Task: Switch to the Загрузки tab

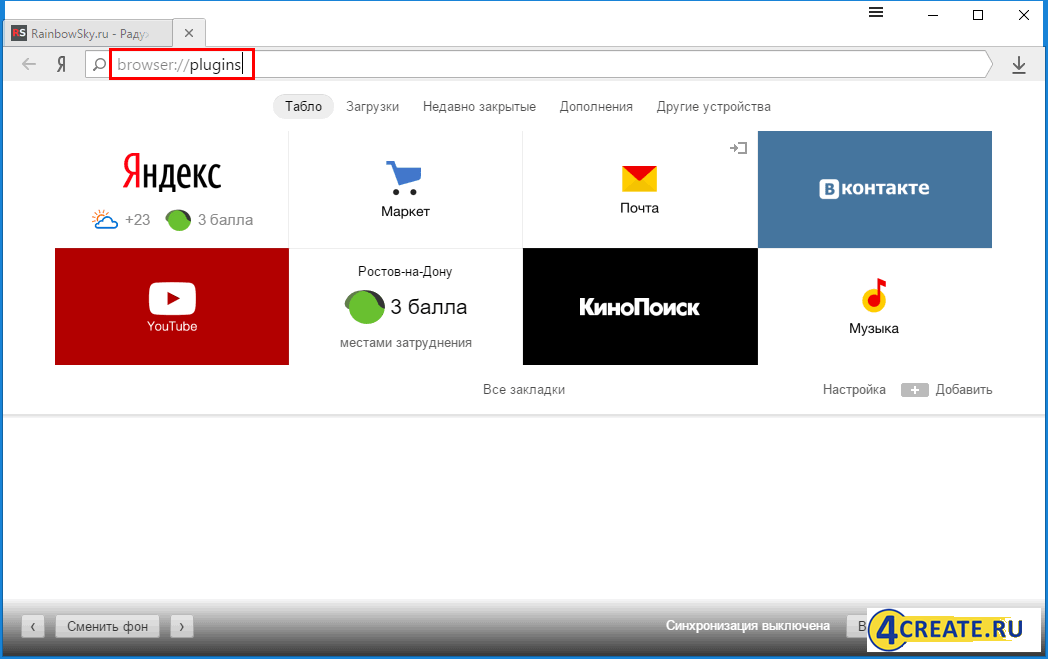Action: pyautogui.click(x=372, y=107)
